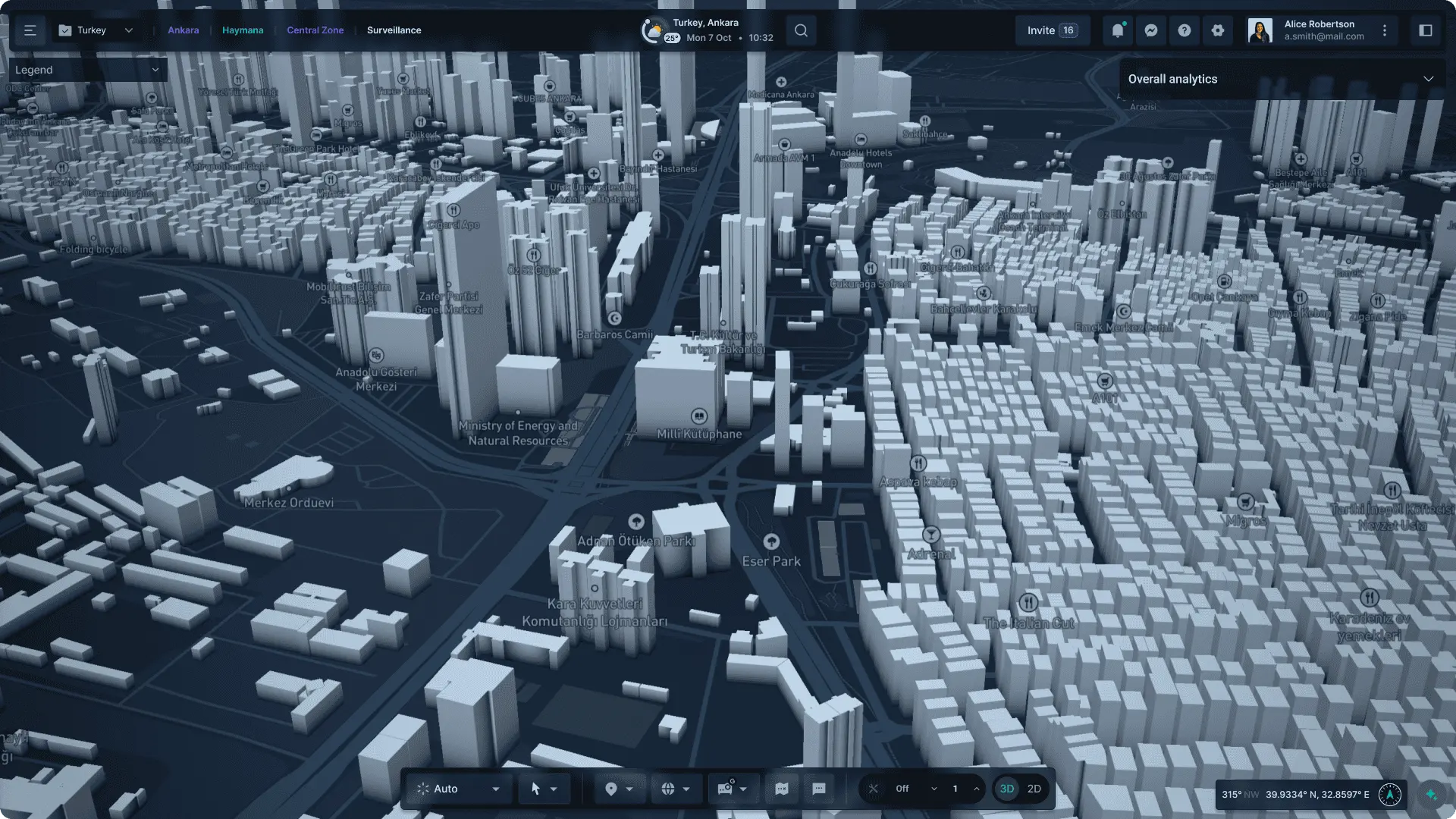Click the compass north icon
The height and width of the screenshot is (819, 1456).
(1389, 794)
